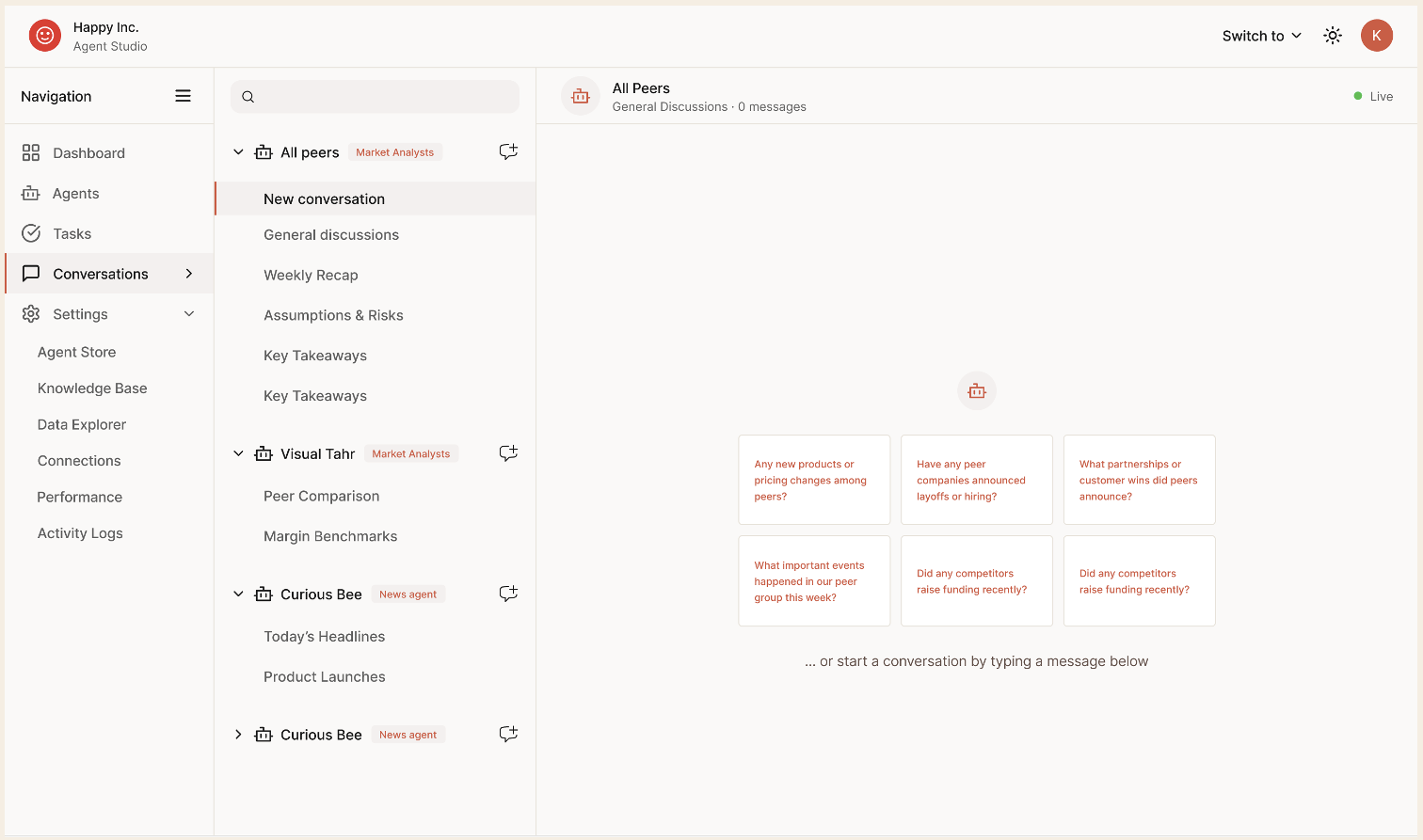The image size is (1423, 840).
Task: Click the user avatar K
Action: click(x=1376, y=35)
